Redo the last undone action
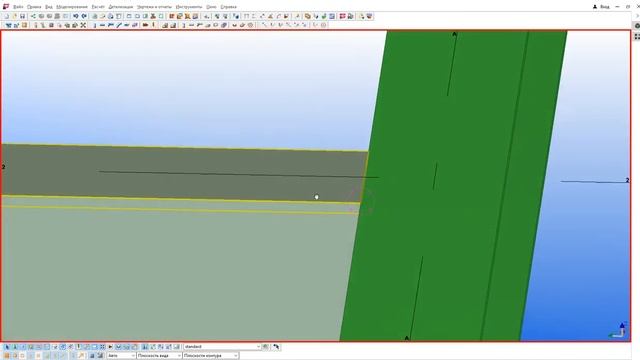The height and width of the screenshot is (360, 640). tap(84, 16)
